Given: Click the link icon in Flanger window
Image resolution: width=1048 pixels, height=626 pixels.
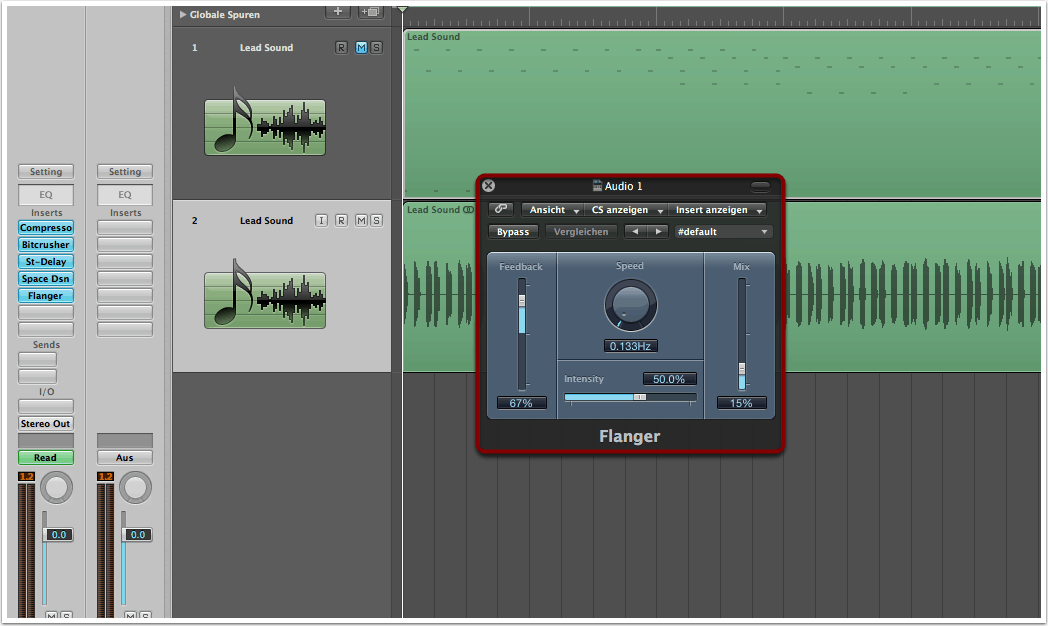Looking at the screenshot, I should [x=500, y=209].
